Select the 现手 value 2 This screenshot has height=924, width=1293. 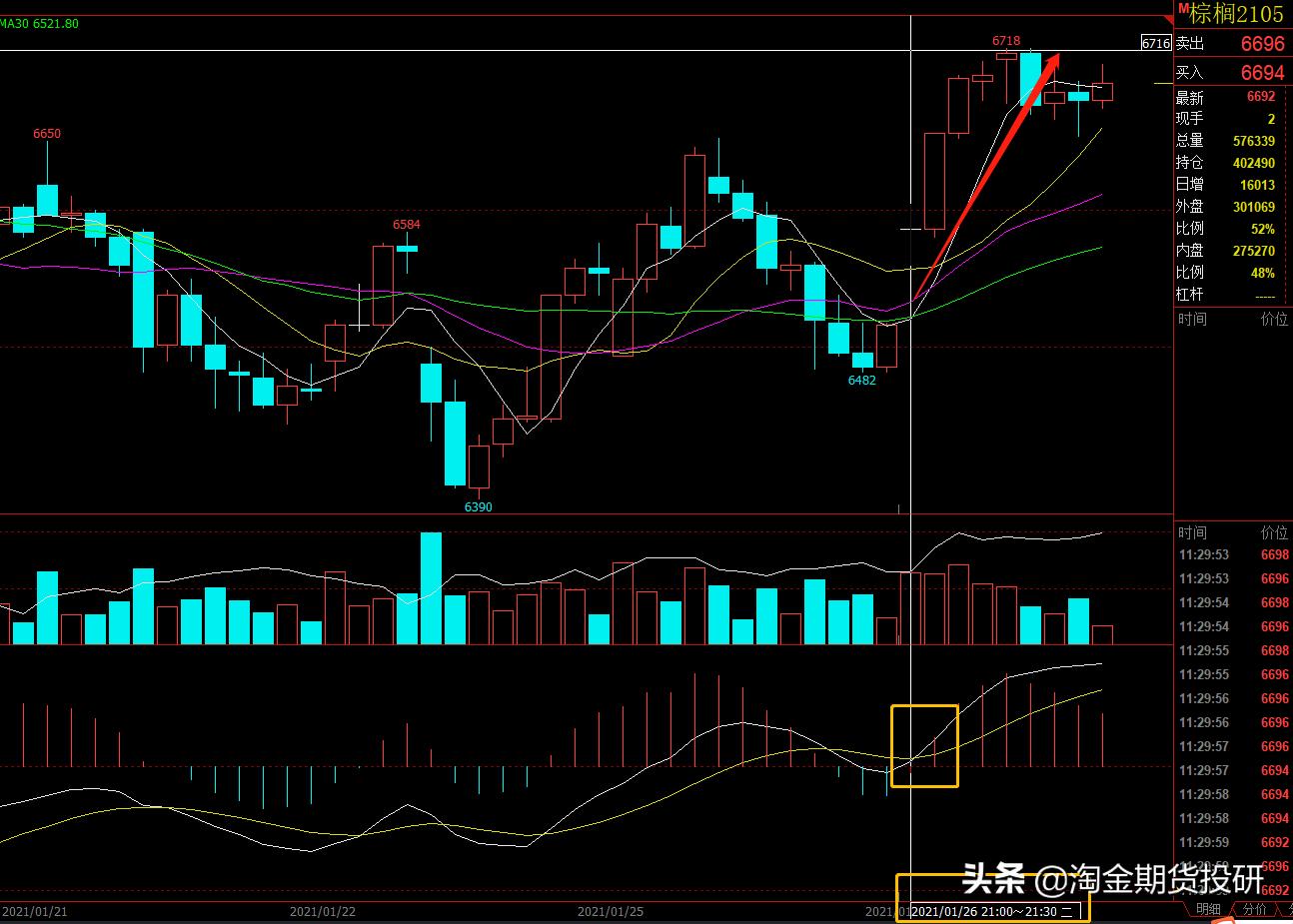point(1271,119)
